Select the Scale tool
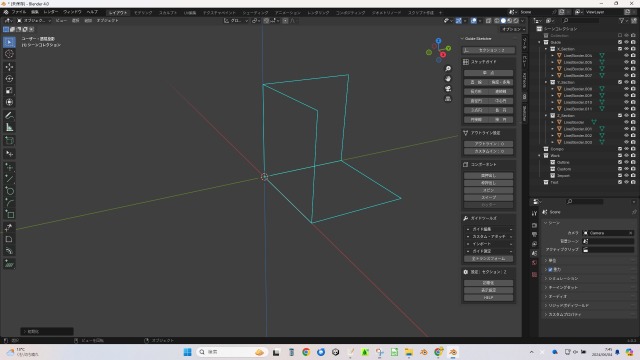This screenshot has width=640, height=360. [9, 91]
